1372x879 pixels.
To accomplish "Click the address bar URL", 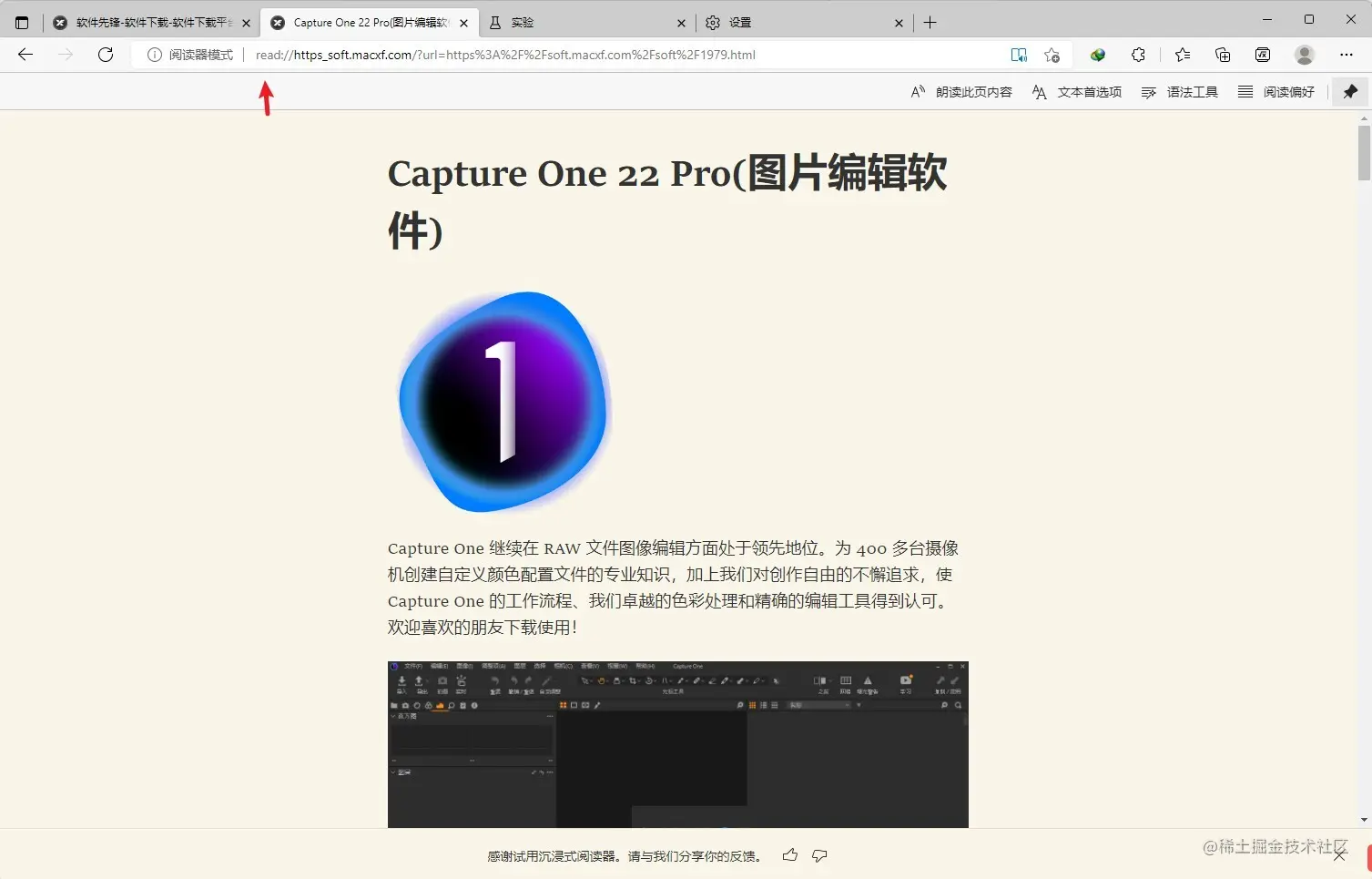I will pyautogui.click(x=505, y=55).
